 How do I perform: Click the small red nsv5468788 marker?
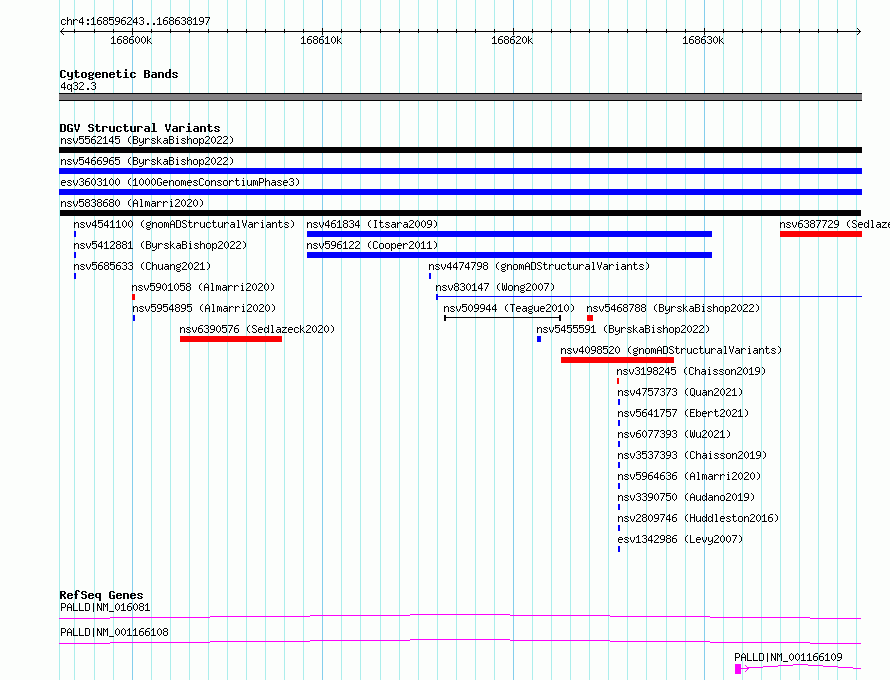[590, 318]
